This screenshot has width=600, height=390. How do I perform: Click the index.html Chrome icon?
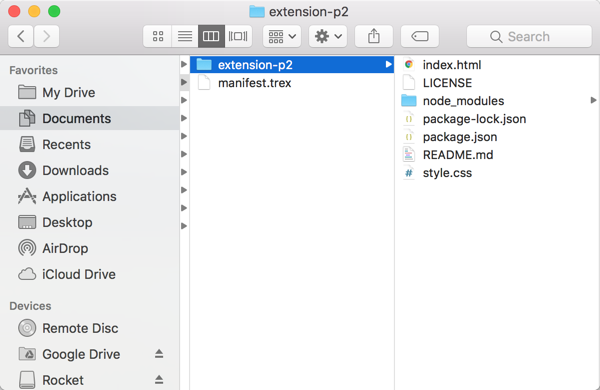coord(409,64)
